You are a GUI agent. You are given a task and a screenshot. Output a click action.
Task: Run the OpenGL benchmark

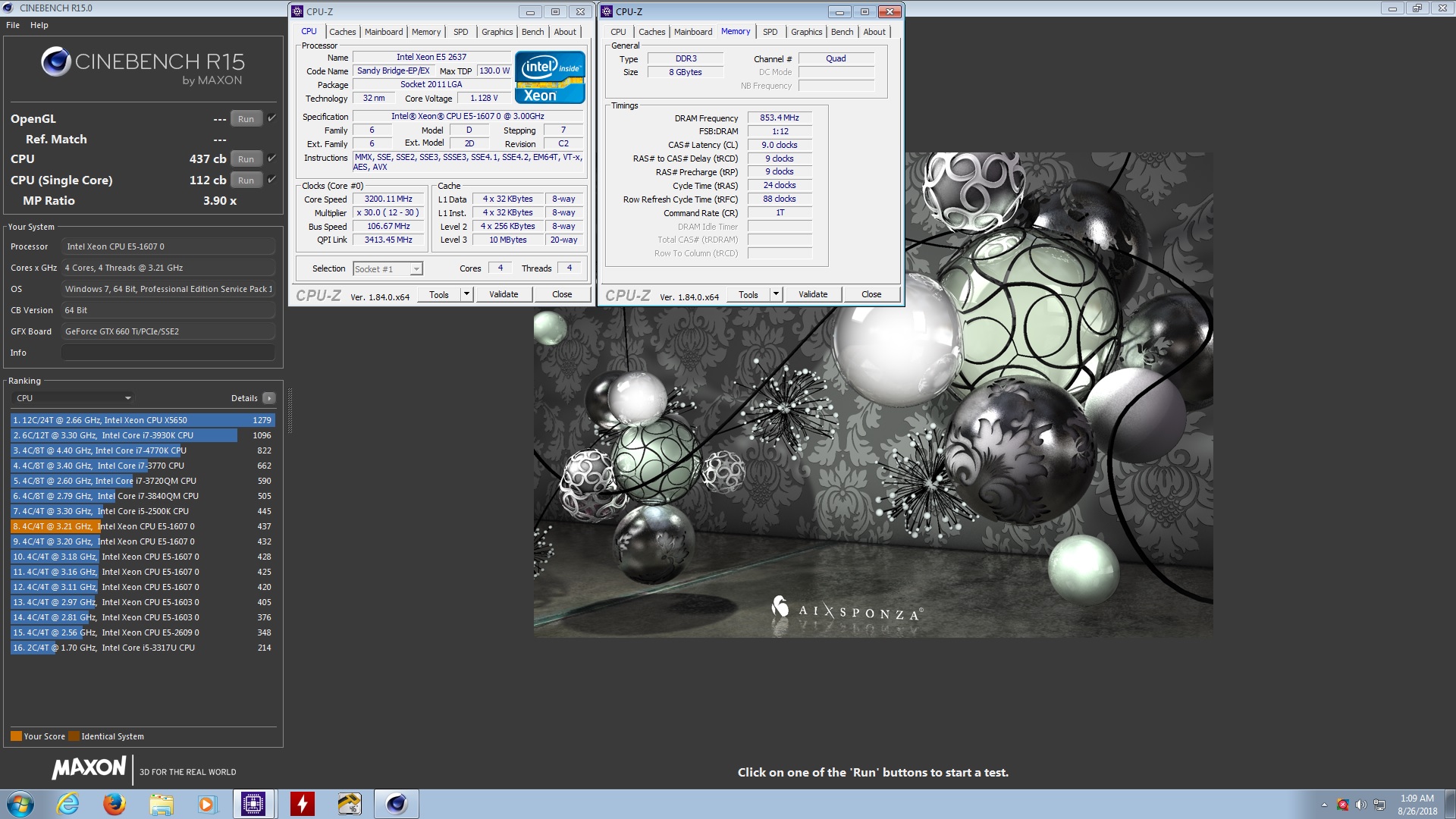click(x=246, y=119)
